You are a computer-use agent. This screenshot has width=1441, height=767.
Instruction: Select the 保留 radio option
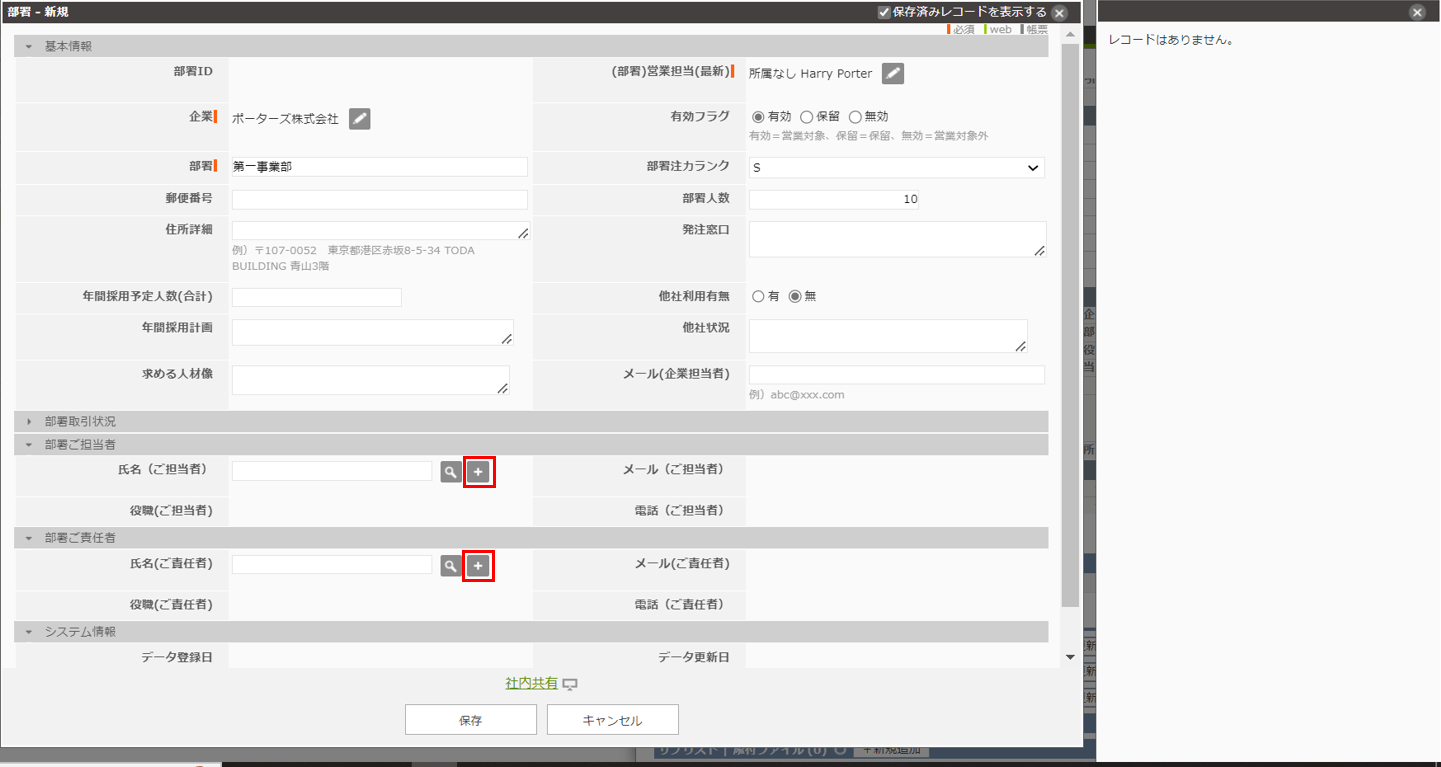[807, 117]
